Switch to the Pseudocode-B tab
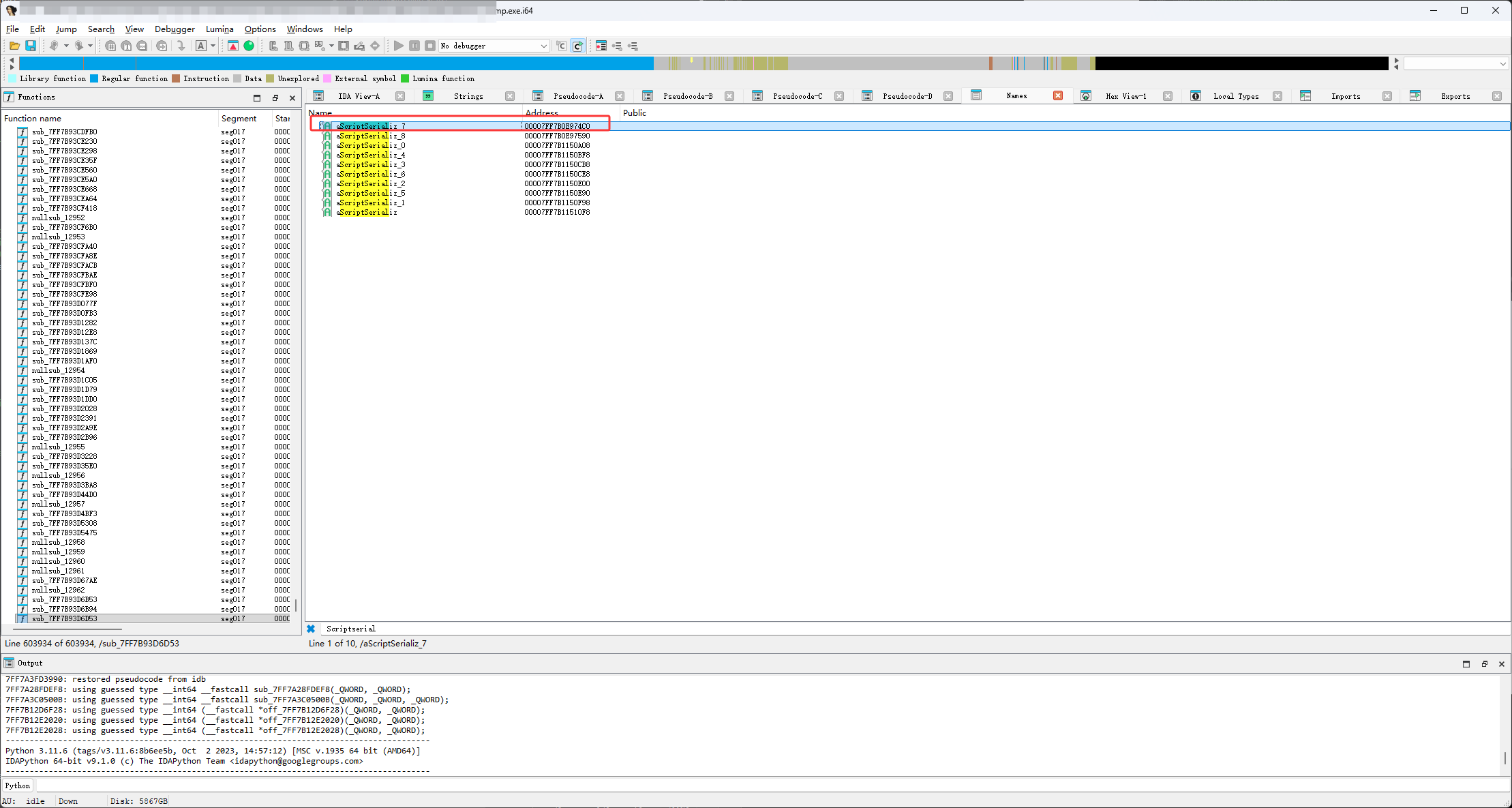Screen dimensions: 1512x808 click(x=687, y=96)
